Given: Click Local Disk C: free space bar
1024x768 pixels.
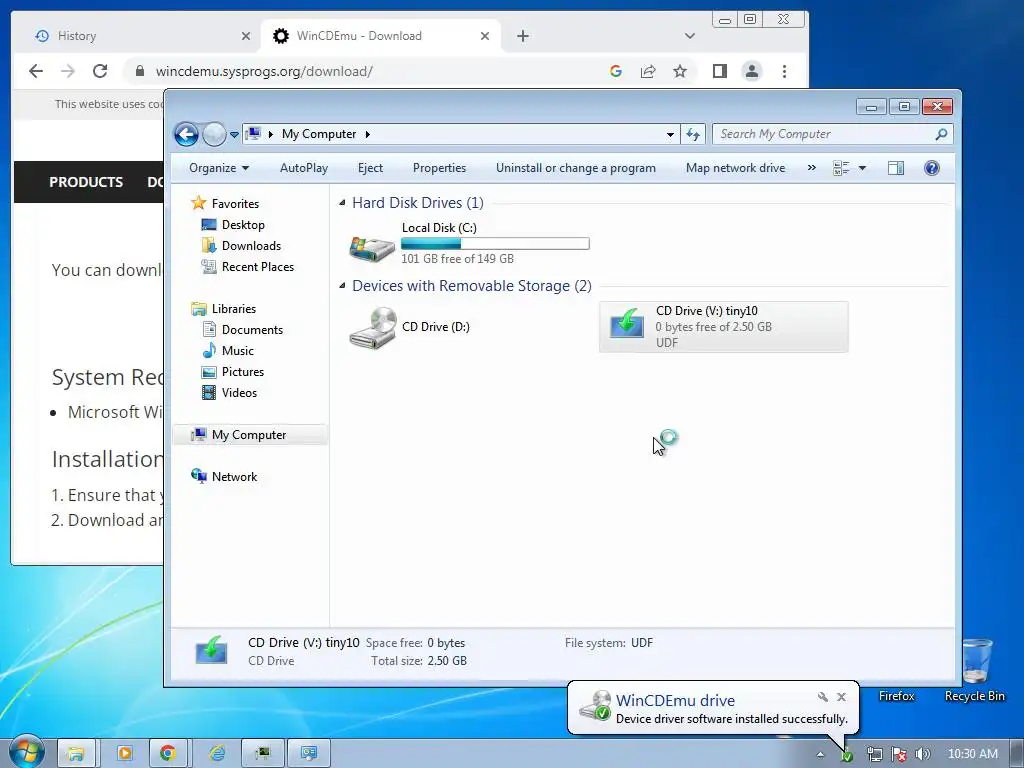Looking at the screenshot, I should click(x=495, y=244).
